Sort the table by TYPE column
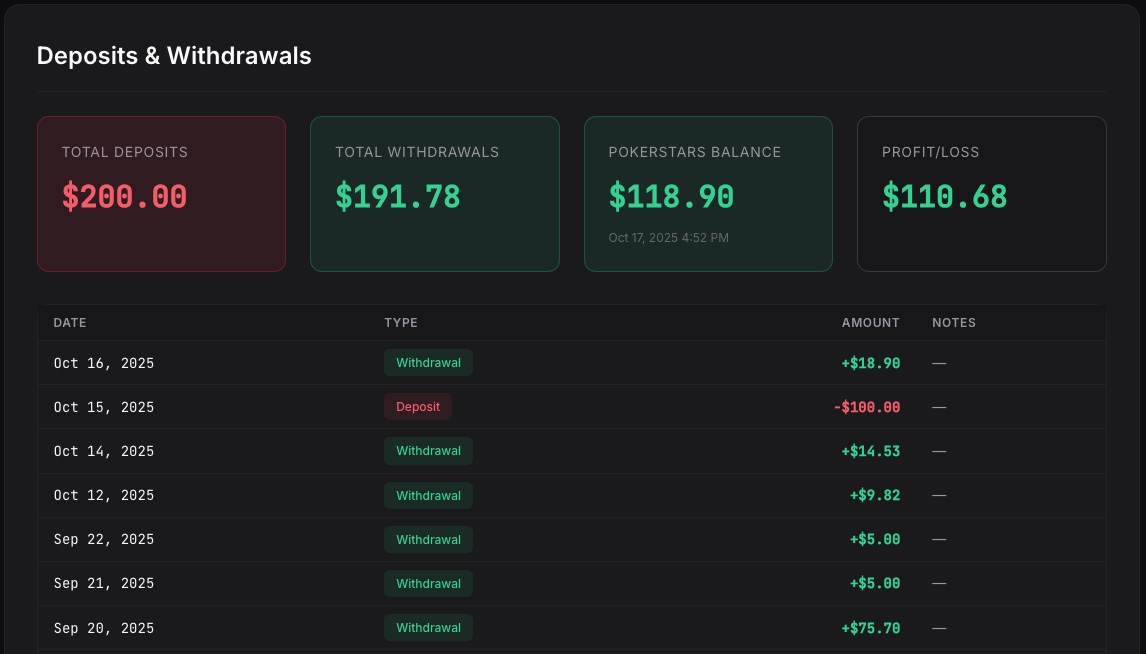This screenshot has width=1146, height=654. (400, 322)
